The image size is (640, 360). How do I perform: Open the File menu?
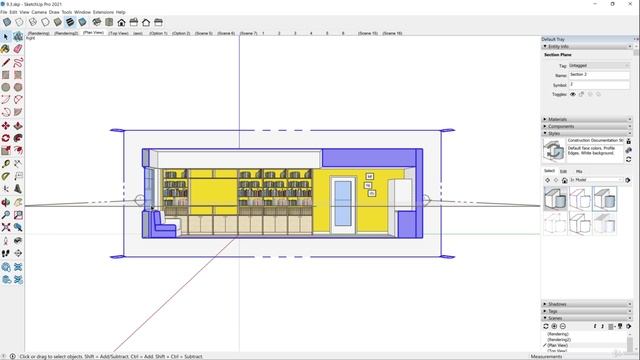click(x=4, y=12)
